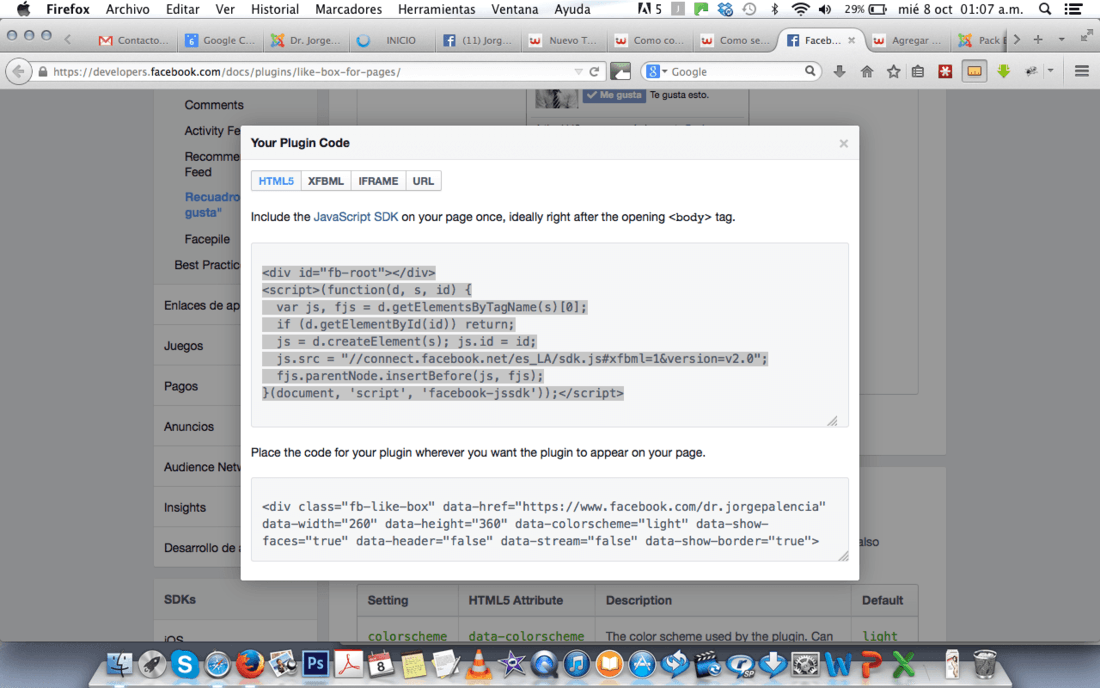Switch to the Google C... tab

pos(220,41)
